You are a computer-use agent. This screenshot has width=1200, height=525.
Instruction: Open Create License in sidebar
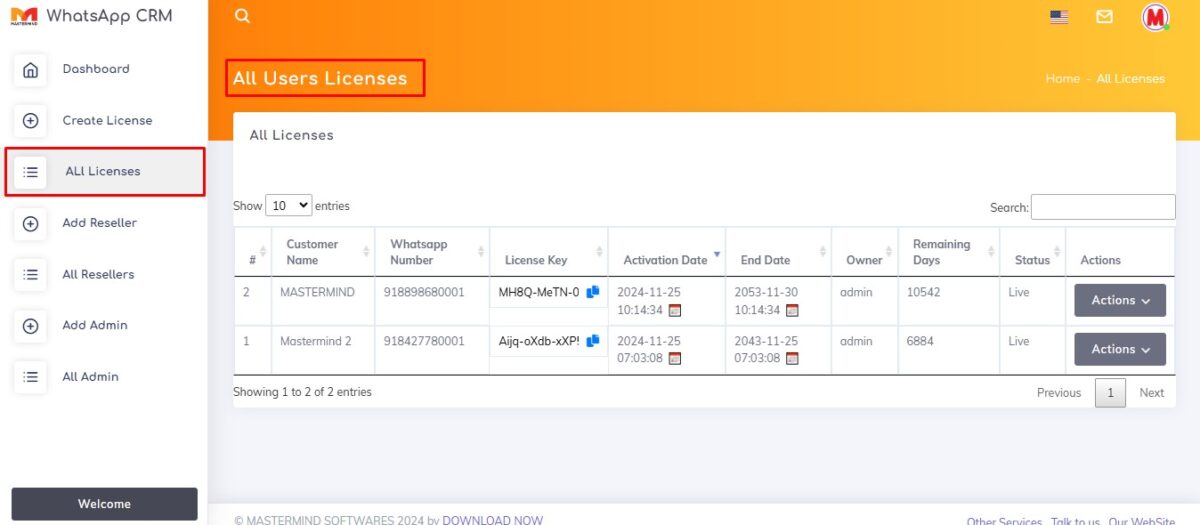[x=107, y=120]
